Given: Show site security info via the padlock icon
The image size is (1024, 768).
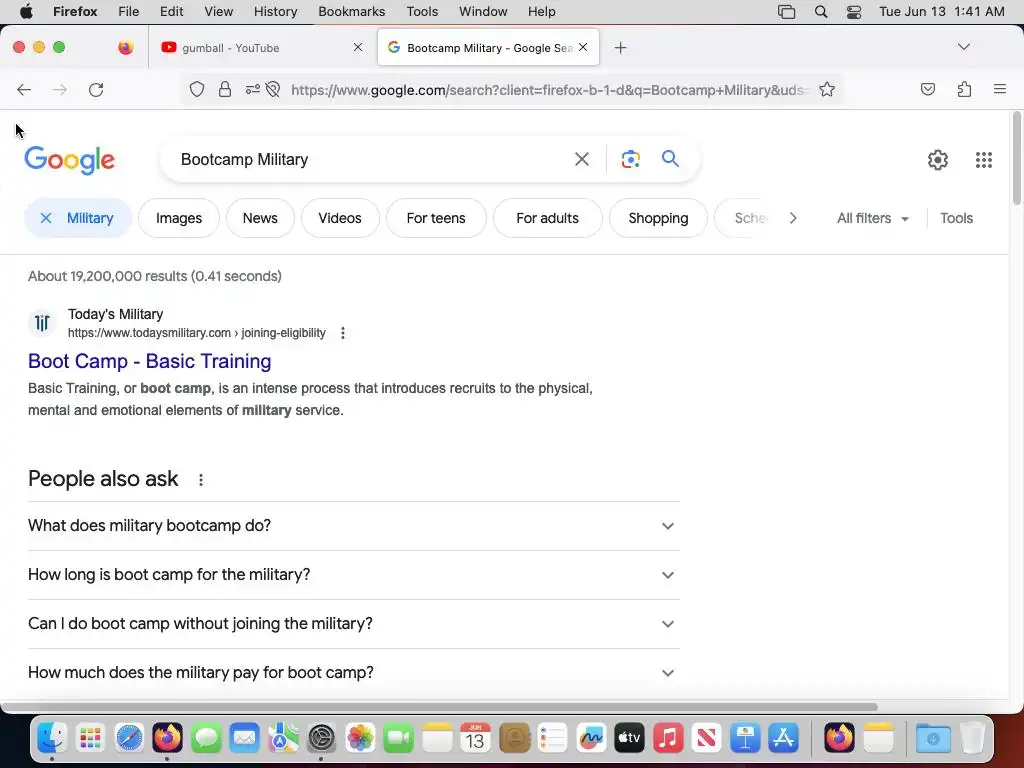Looking at the screenshot, I should 225,89.
